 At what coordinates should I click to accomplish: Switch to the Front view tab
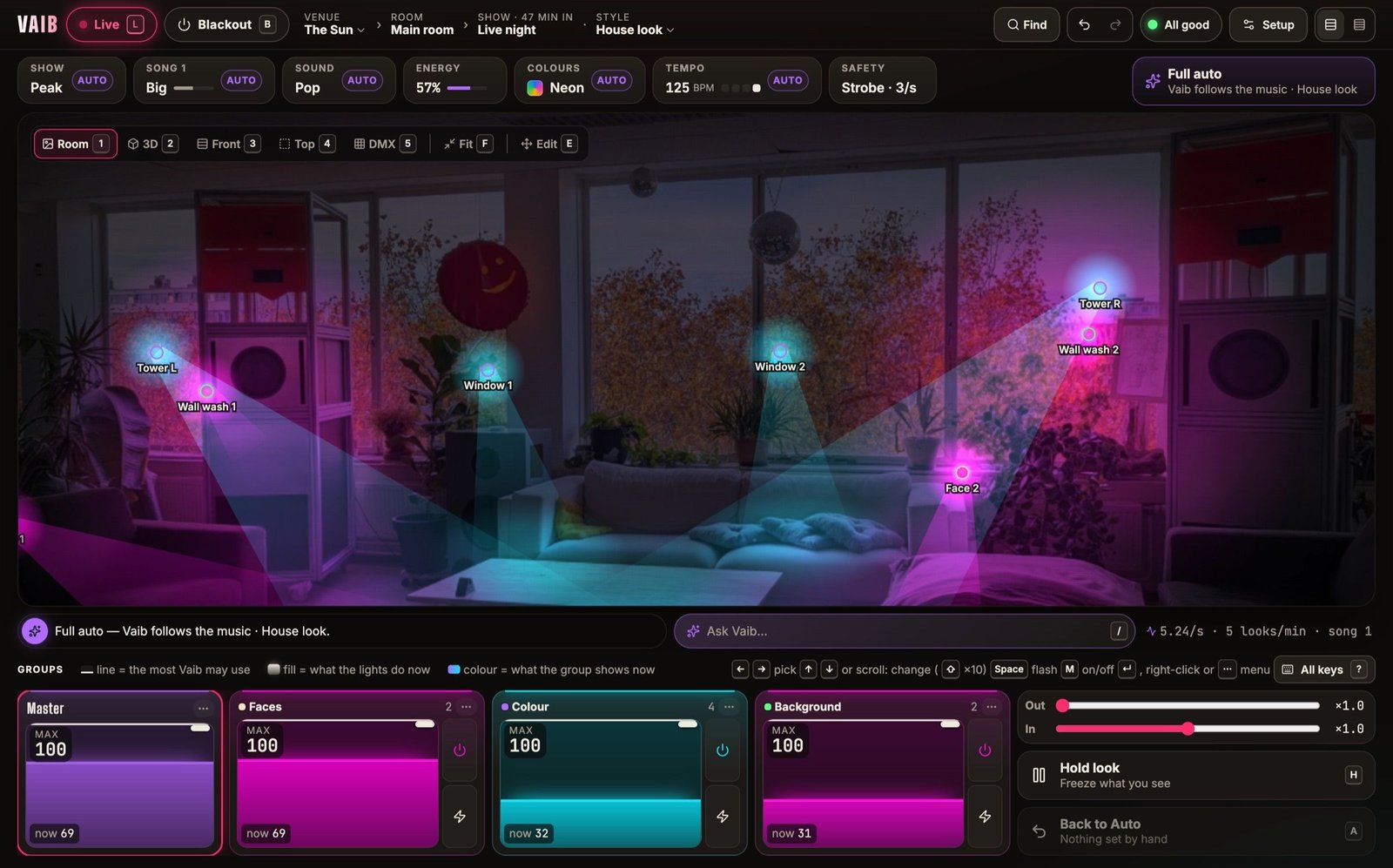(228, 144)
